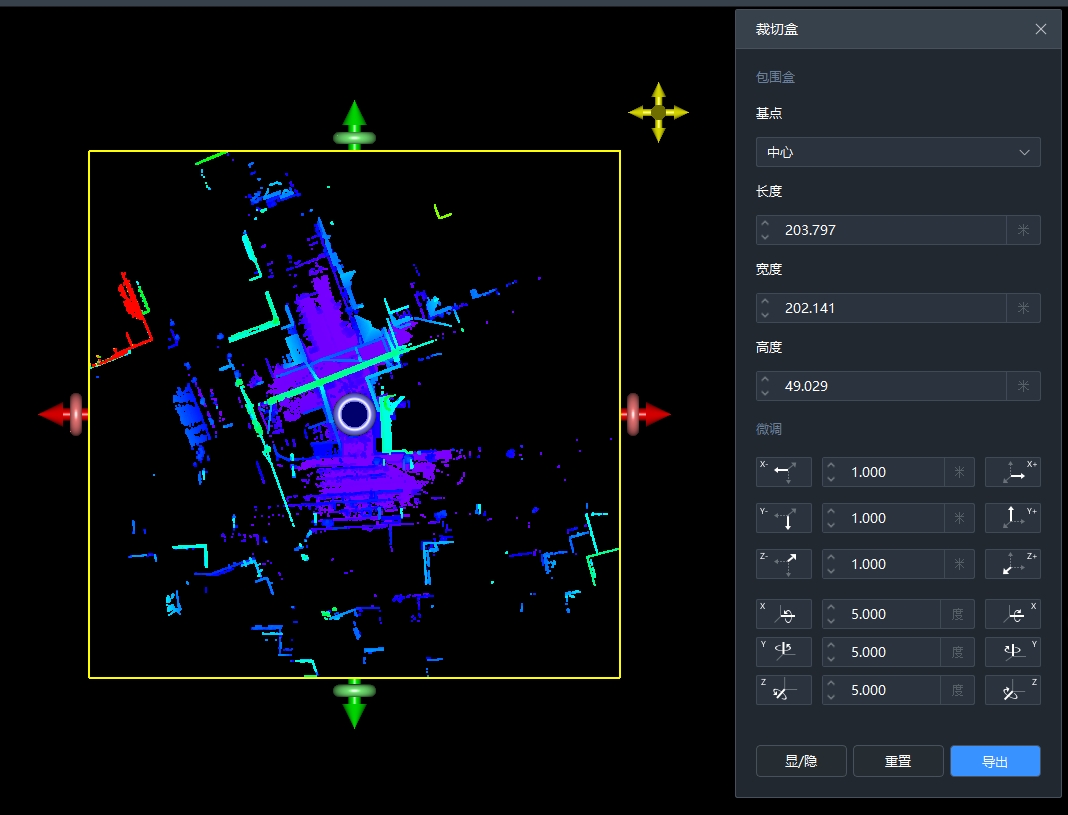
Task: Toggle box visibility with 显/隐 button
Action: click(x=801, y=761)
